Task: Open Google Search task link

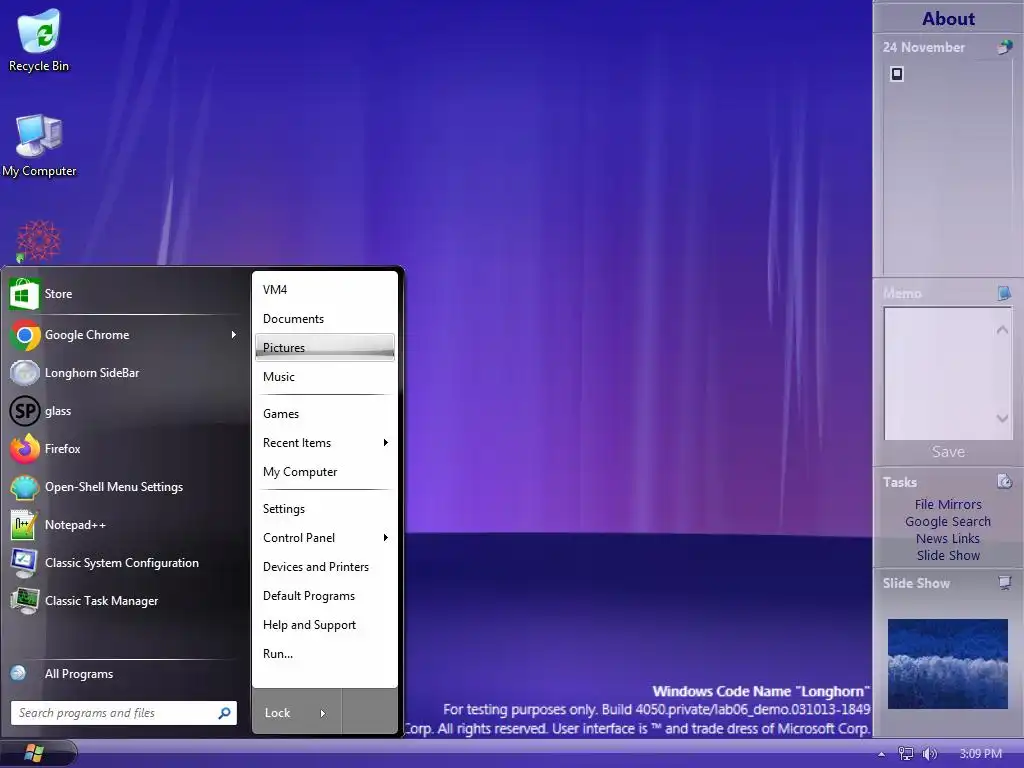Action: (948, 521)
